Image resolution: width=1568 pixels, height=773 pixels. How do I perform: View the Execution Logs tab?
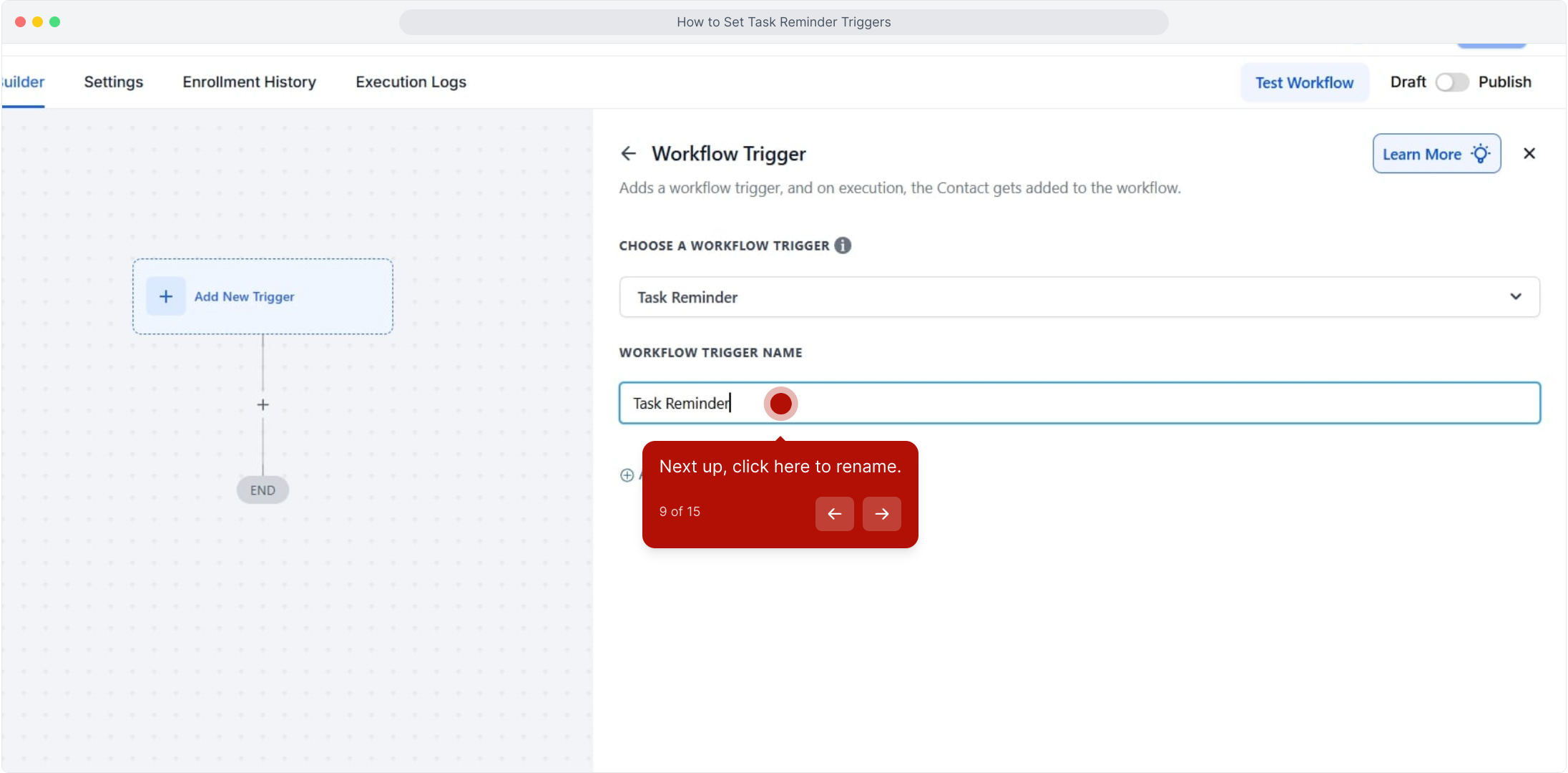pyautogui.click(x=411, y=82)
